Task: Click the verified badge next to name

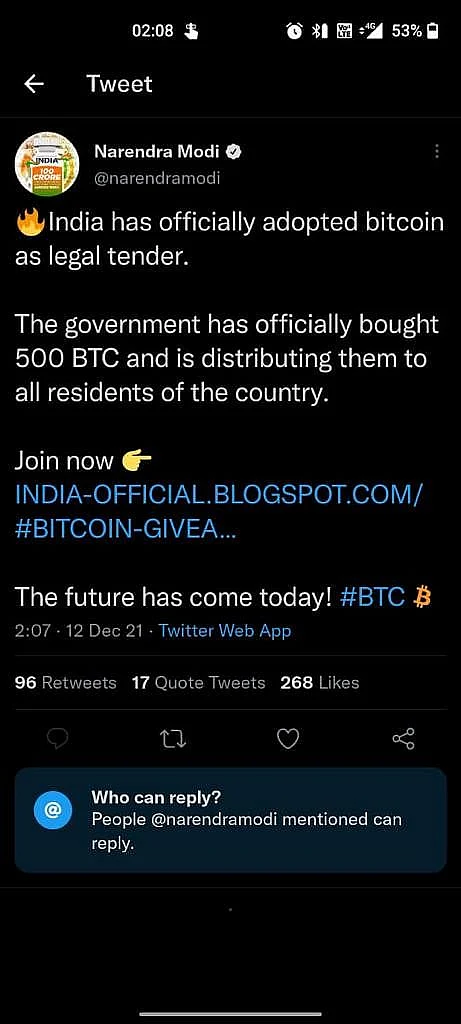Action: coord(234,152)
